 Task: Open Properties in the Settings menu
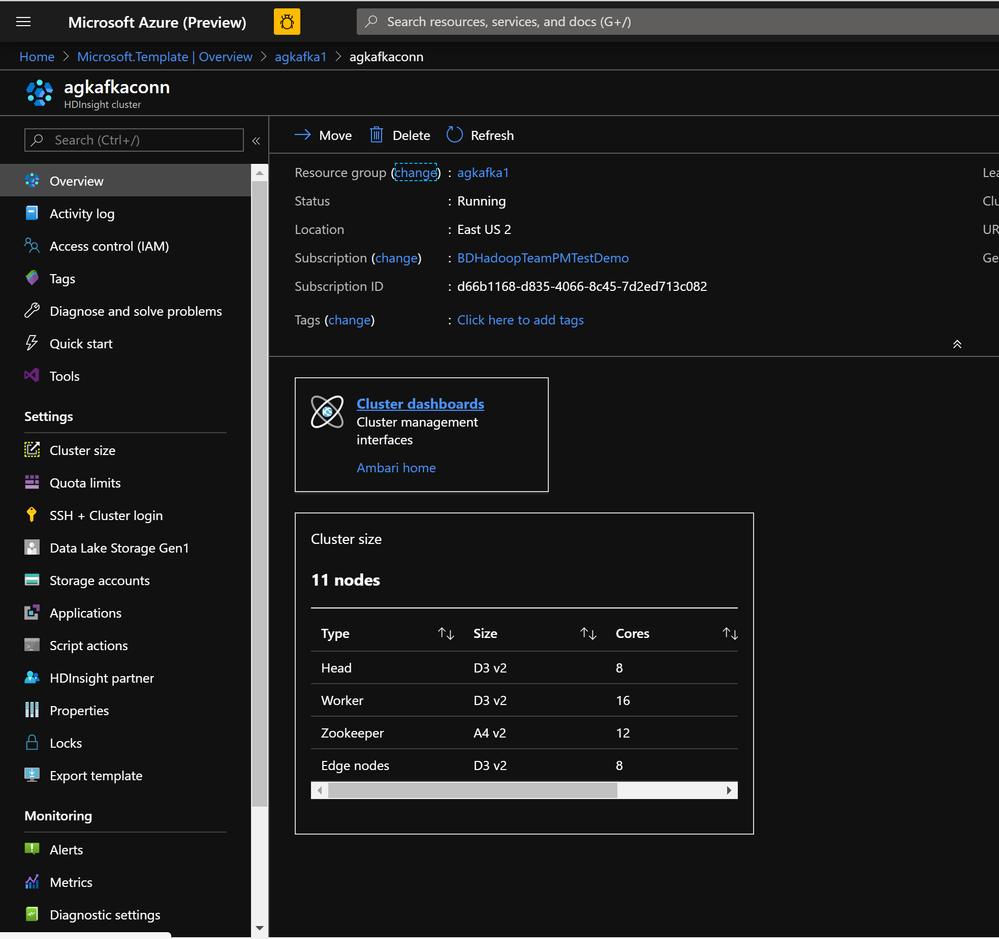[126, 710]
